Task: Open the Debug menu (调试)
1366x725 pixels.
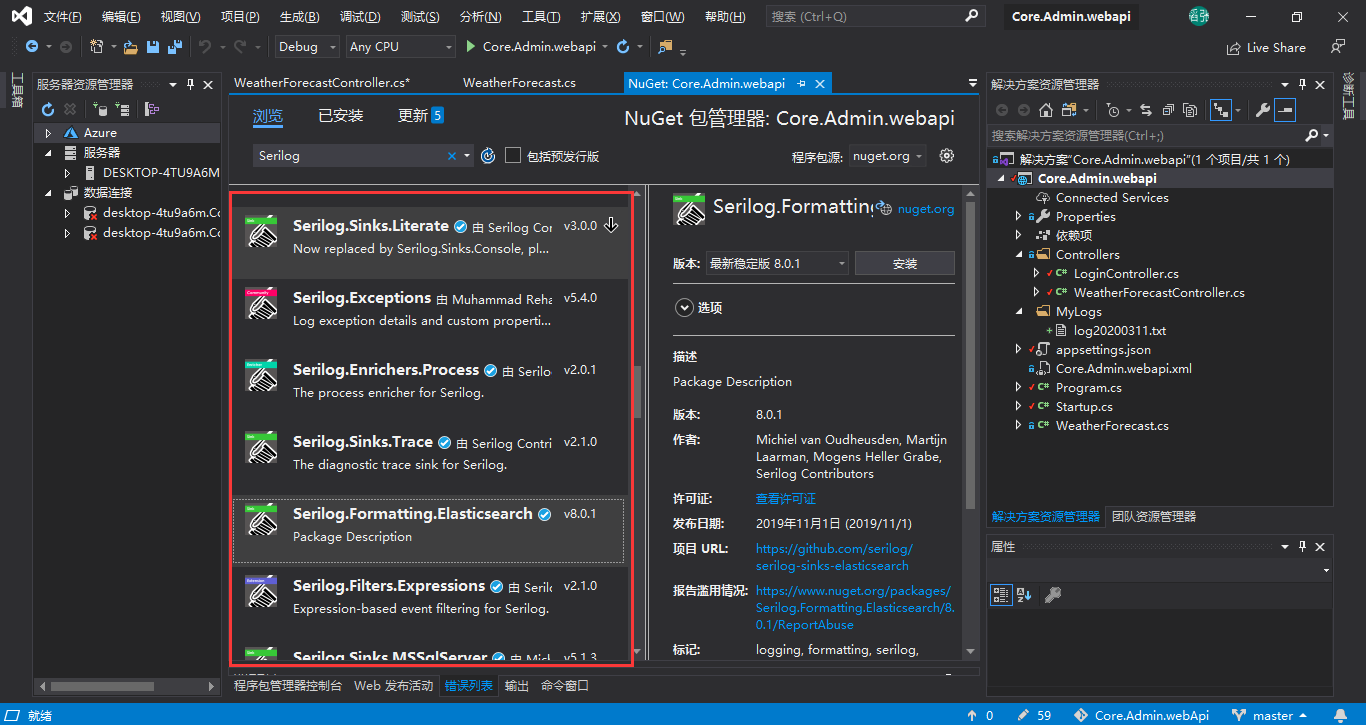Action: [360, 17]
